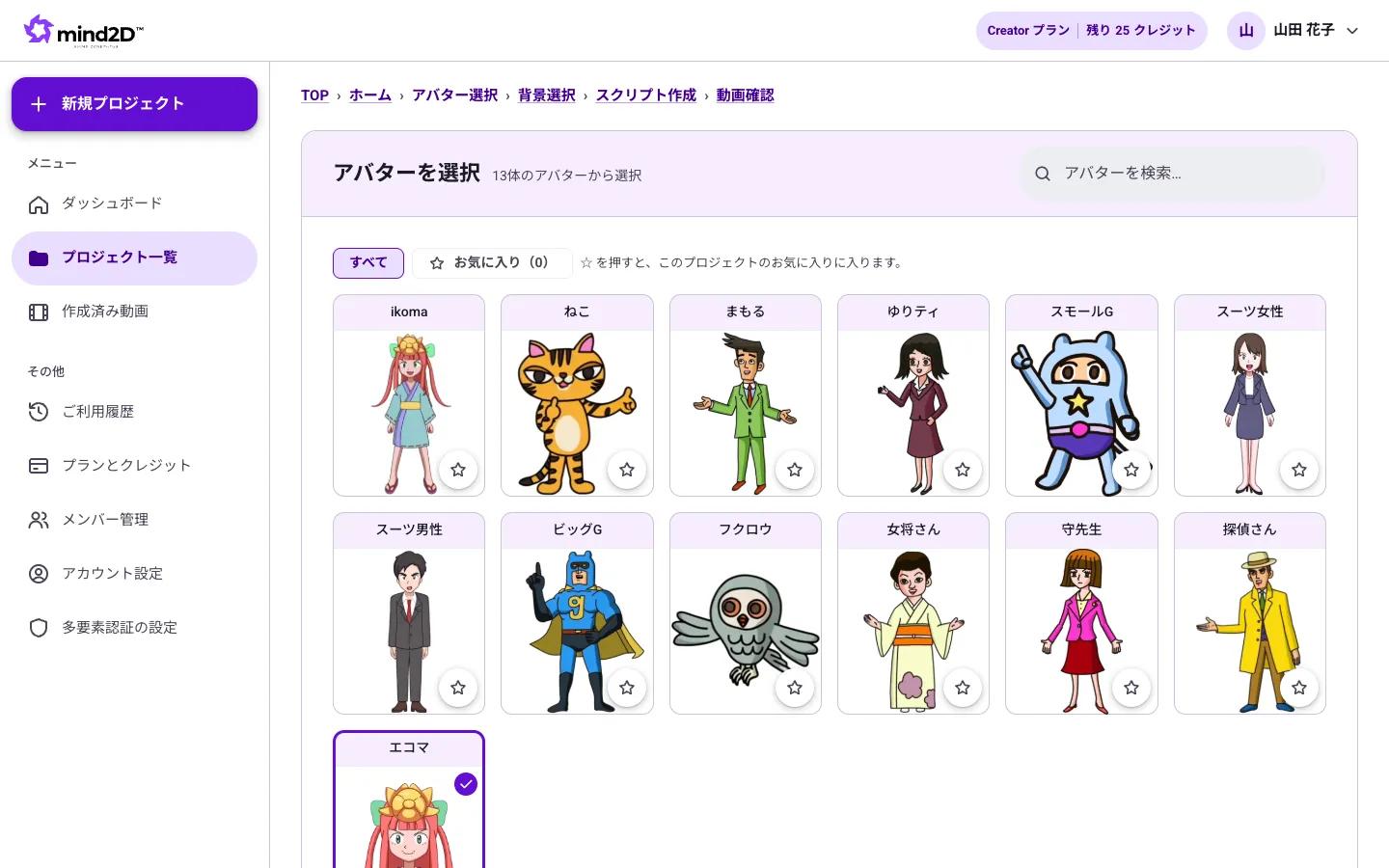Open プロジェクト一覧 in the sidebar
Viewport: 1389px width, 868px height.
135,258
